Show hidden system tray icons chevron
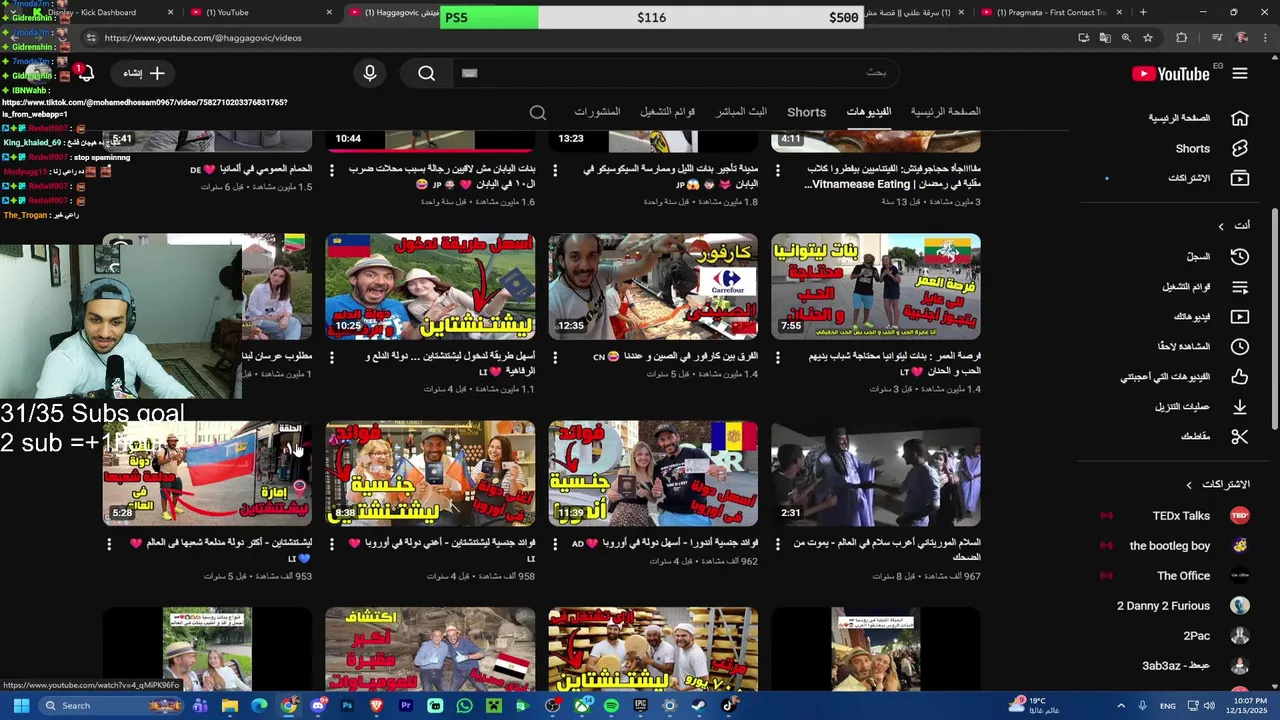1280x720 pixels. point(1121,706)
